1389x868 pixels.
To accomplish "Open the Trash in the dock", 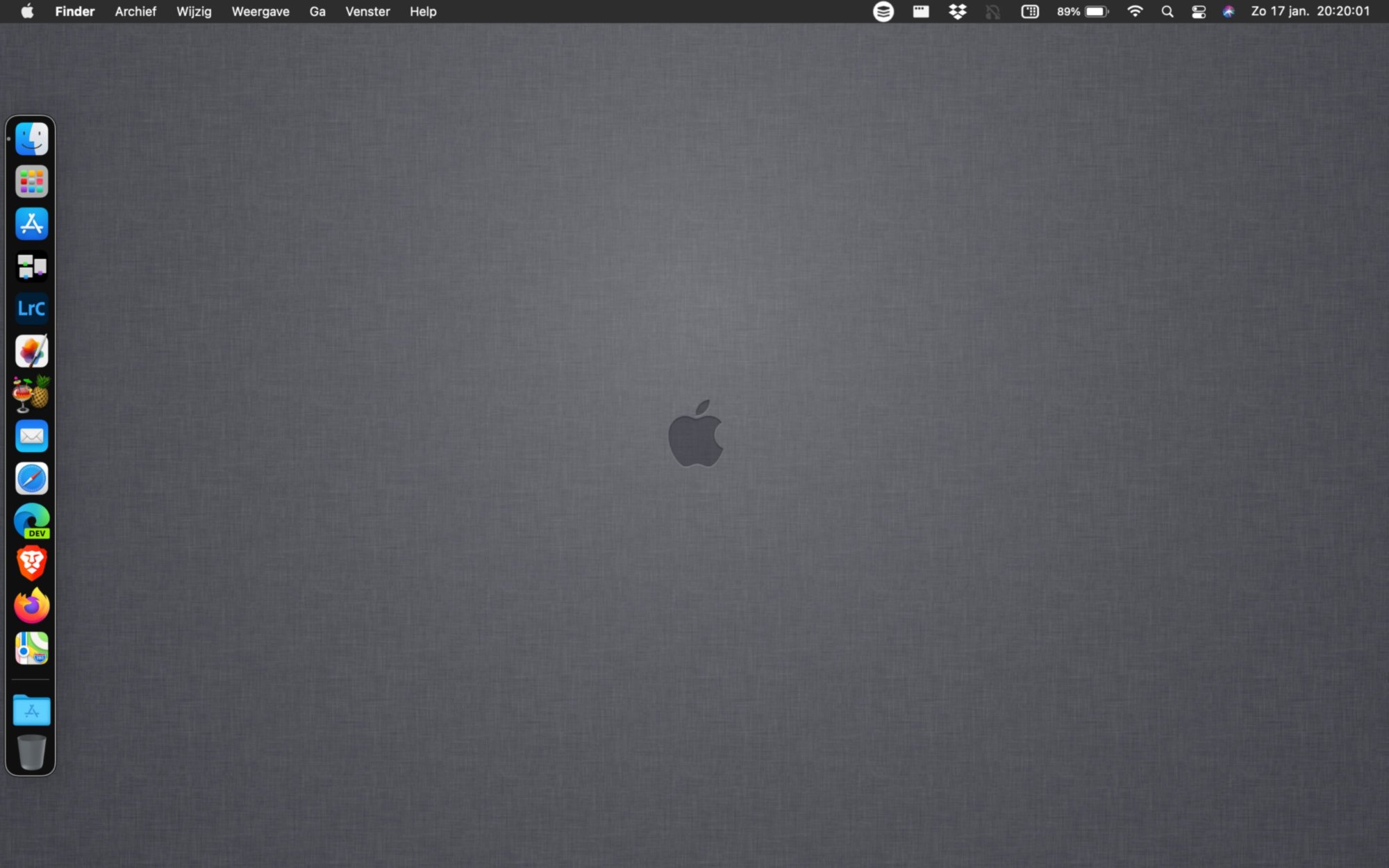I will click(31, 753).
